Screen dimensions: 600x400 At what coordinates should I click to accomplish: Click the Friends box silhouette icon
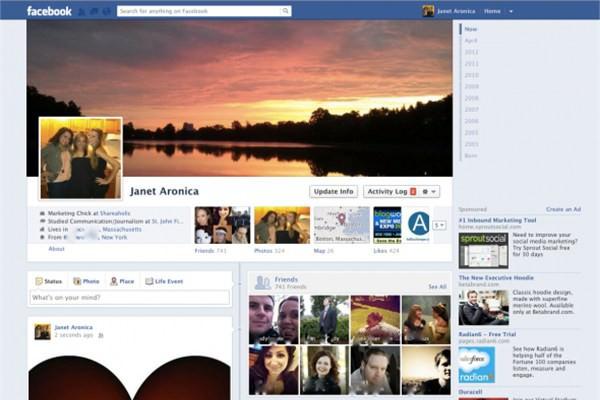(262, 282)
